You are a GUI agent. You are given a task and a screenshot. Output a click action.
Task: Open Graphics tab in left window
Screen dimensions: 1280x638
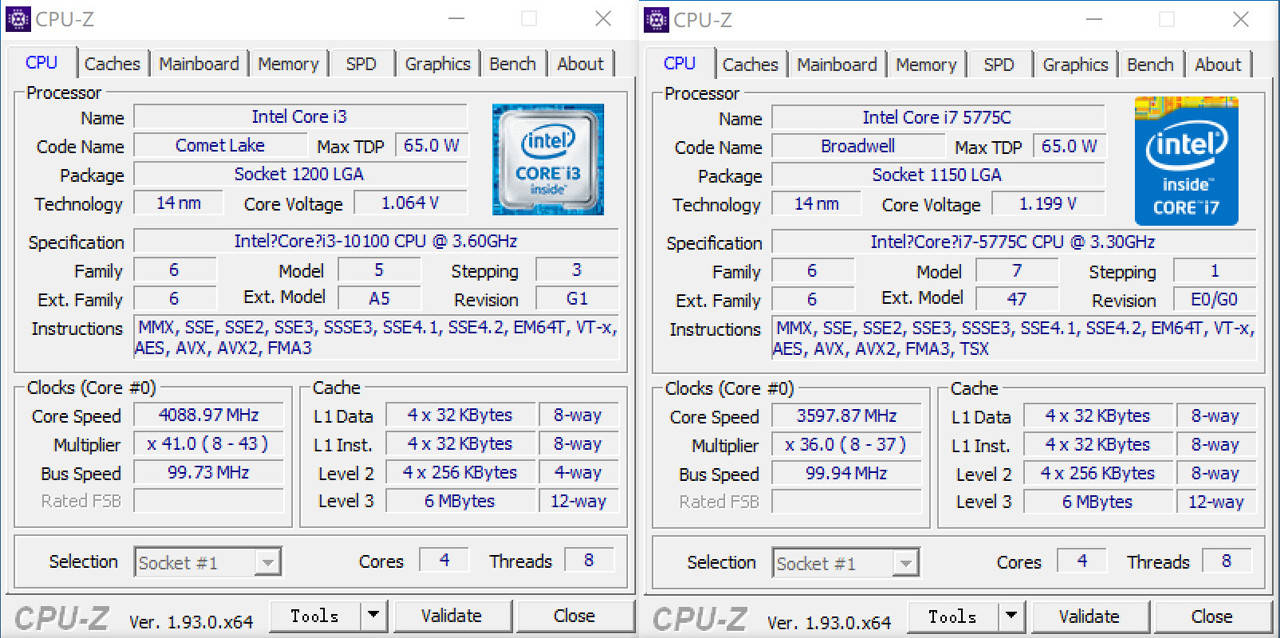coord(437,63)
